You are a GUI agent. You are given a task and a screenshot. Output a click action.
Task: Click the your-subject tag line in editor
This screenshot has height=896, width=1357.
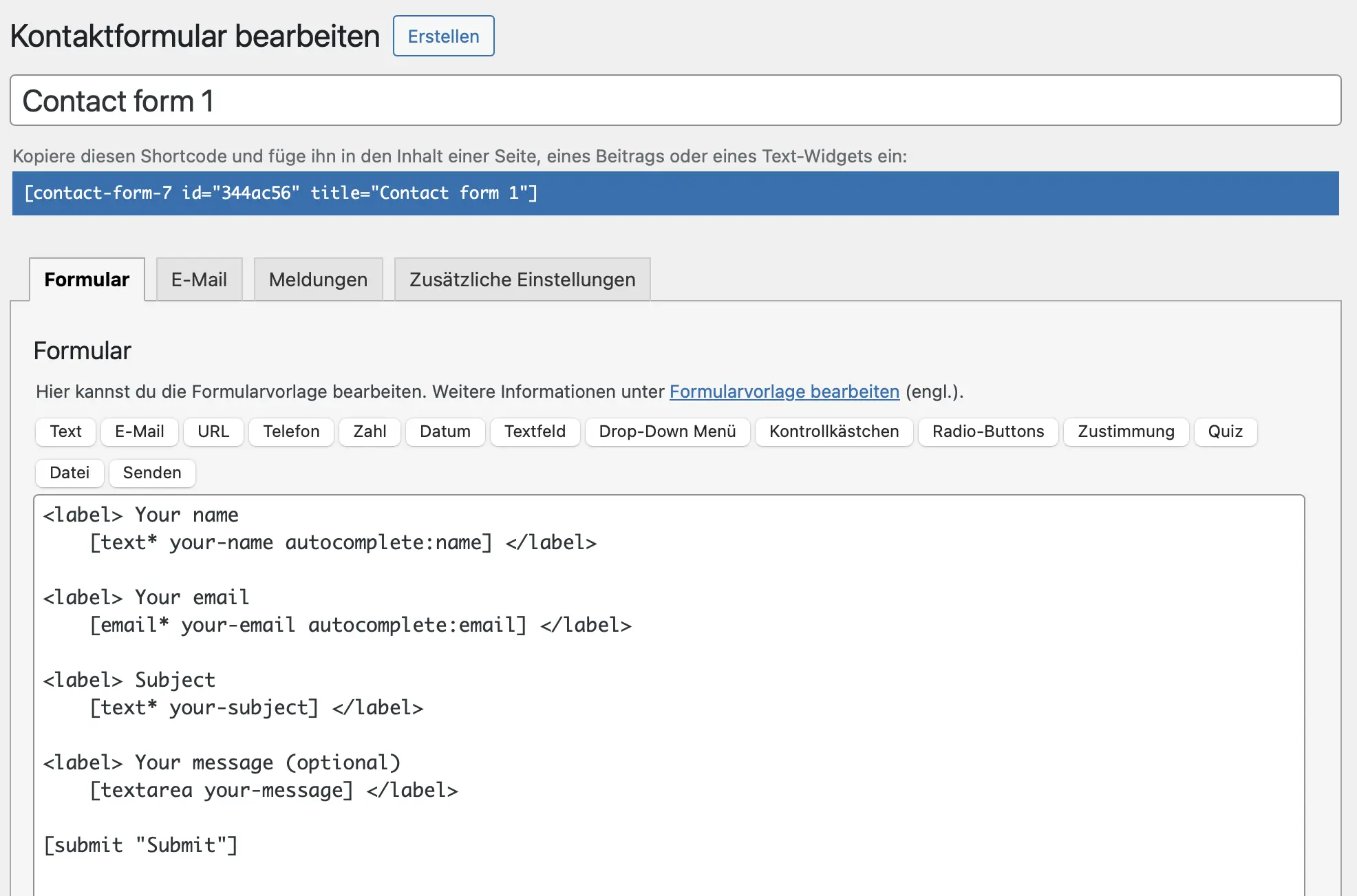point(257,707)
